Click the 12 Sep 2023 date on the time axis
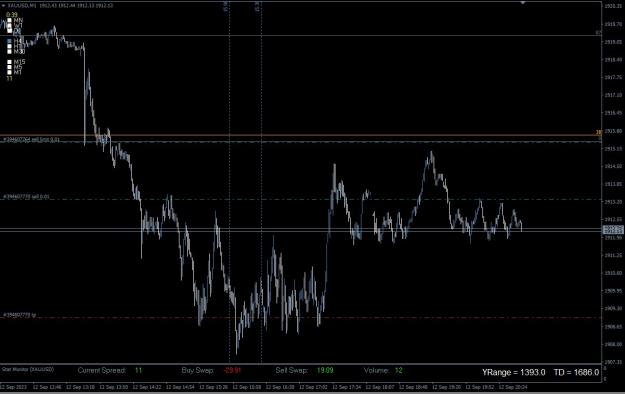Viewport: 625px width, 394px height. click(14, 387)
